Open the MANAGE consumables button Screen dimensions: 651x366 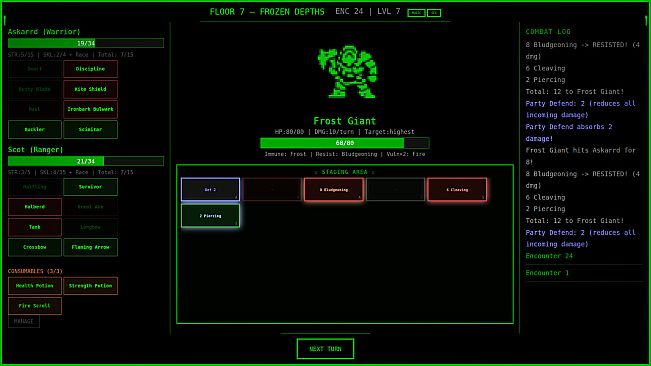point(24,321)
